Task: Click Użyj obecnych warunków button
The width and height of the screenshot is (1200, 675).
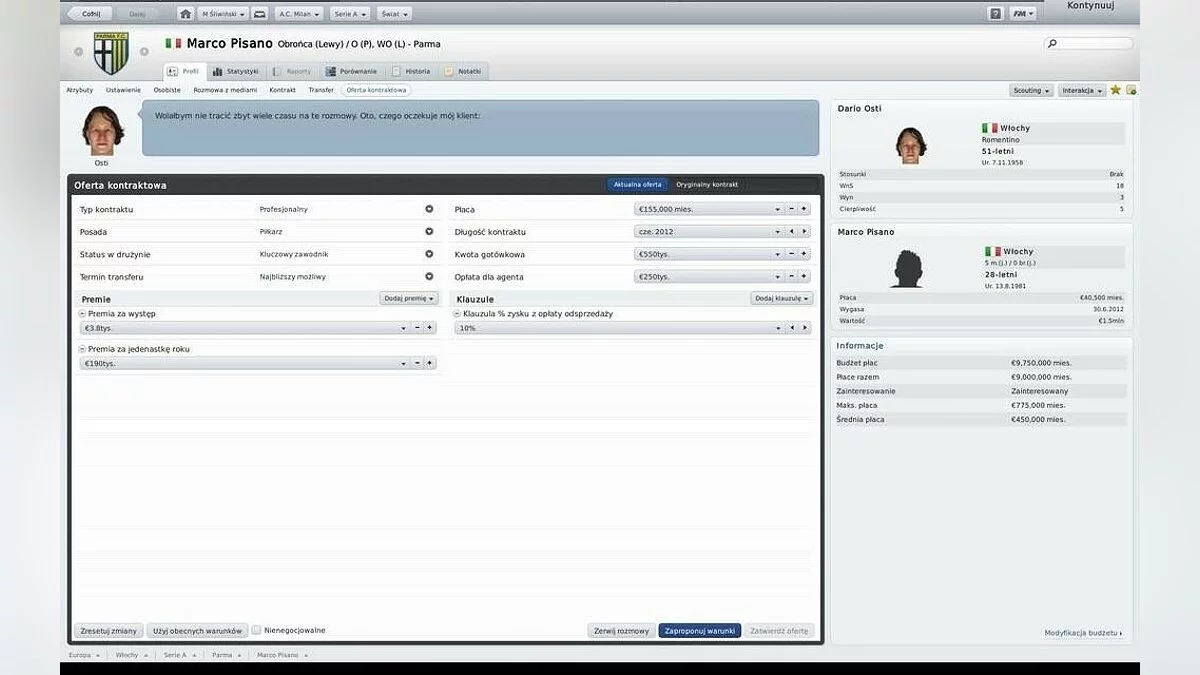Action: pos(197,631)
